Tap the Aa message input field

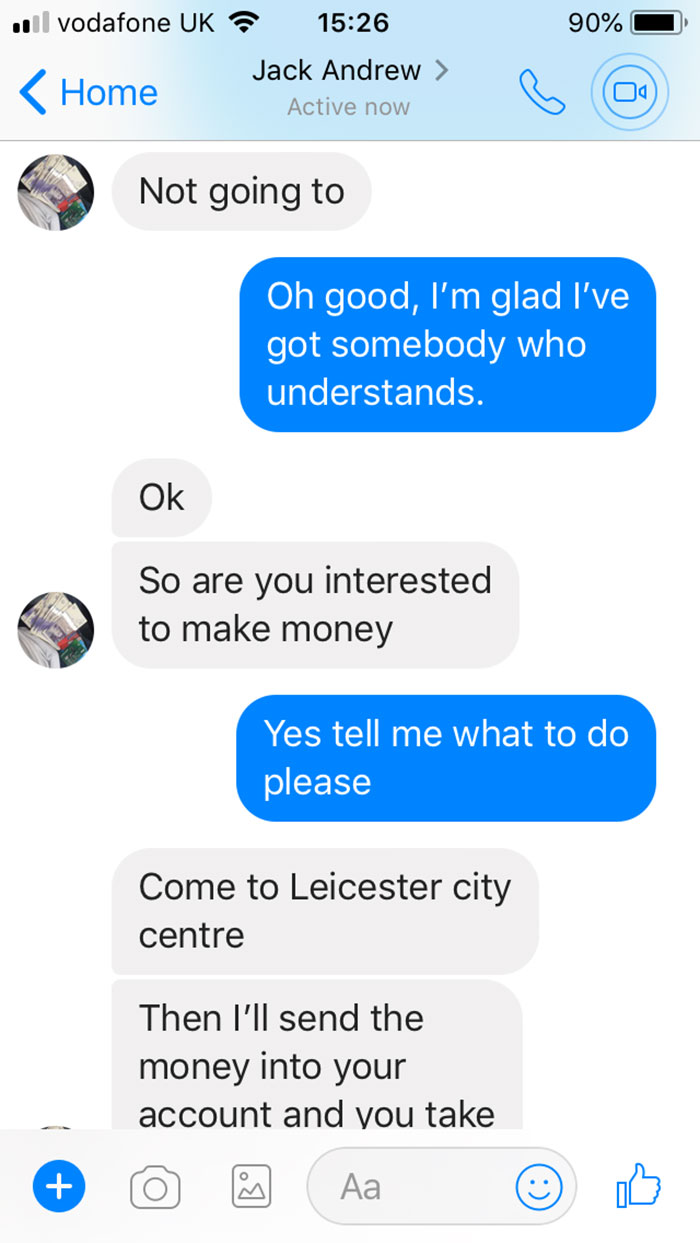[x=420, y=1187]
